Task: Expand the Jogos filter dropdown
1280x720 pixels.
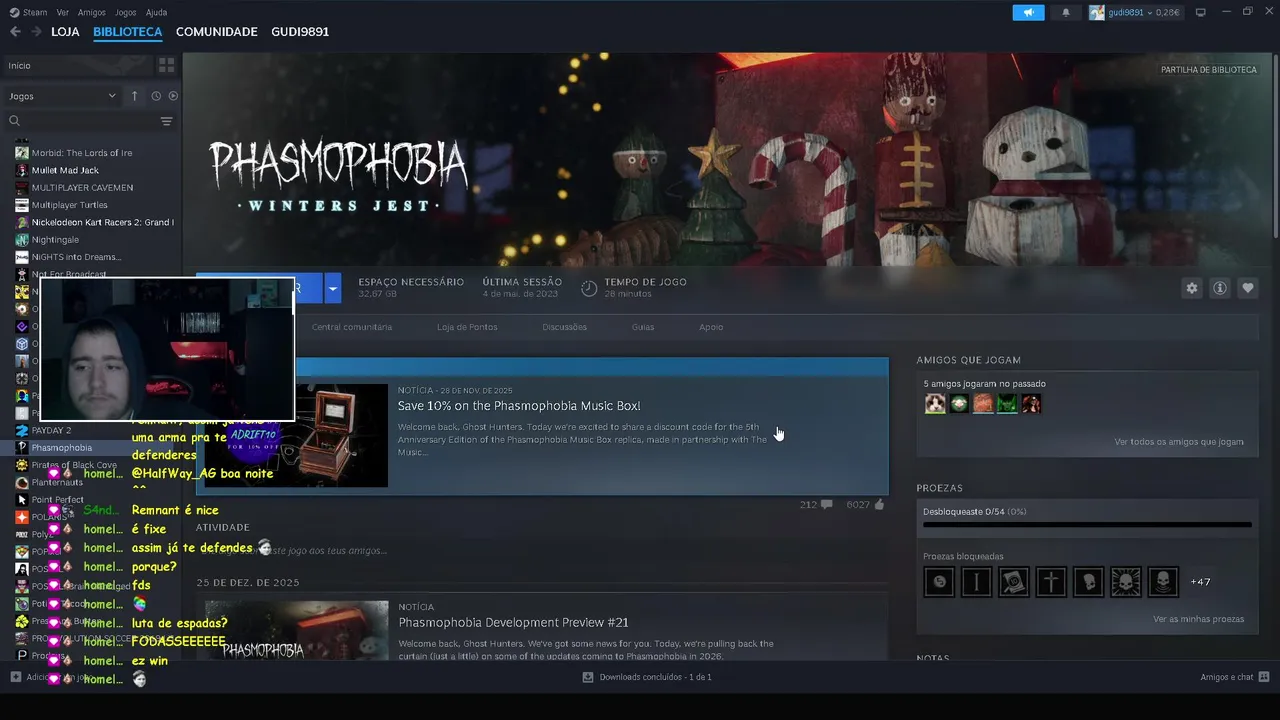Action: click(62, 96)
